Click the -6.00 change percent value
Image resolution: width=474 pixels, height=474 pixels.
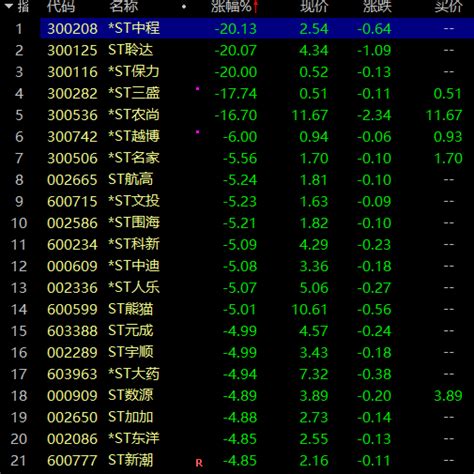click(240, 137)
